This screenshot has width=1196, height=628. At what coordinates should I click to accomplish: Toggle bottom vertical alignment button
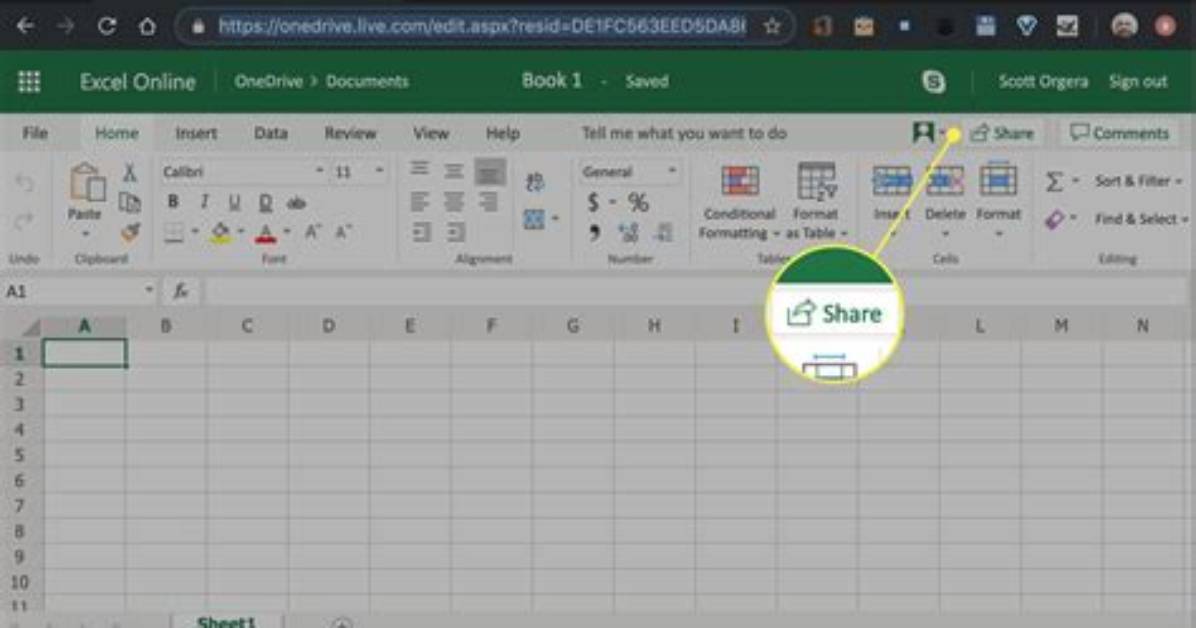click(x=489, y=171)
